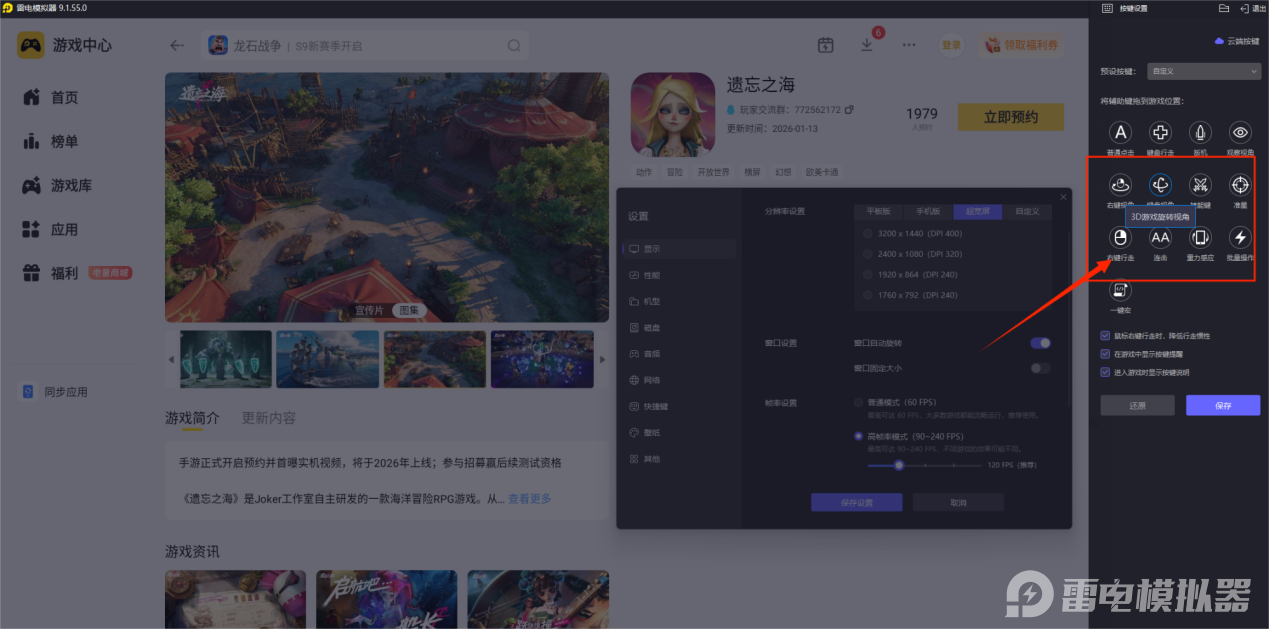
Task: Click 查看更多 link in game intro
Action: (529, 499)
